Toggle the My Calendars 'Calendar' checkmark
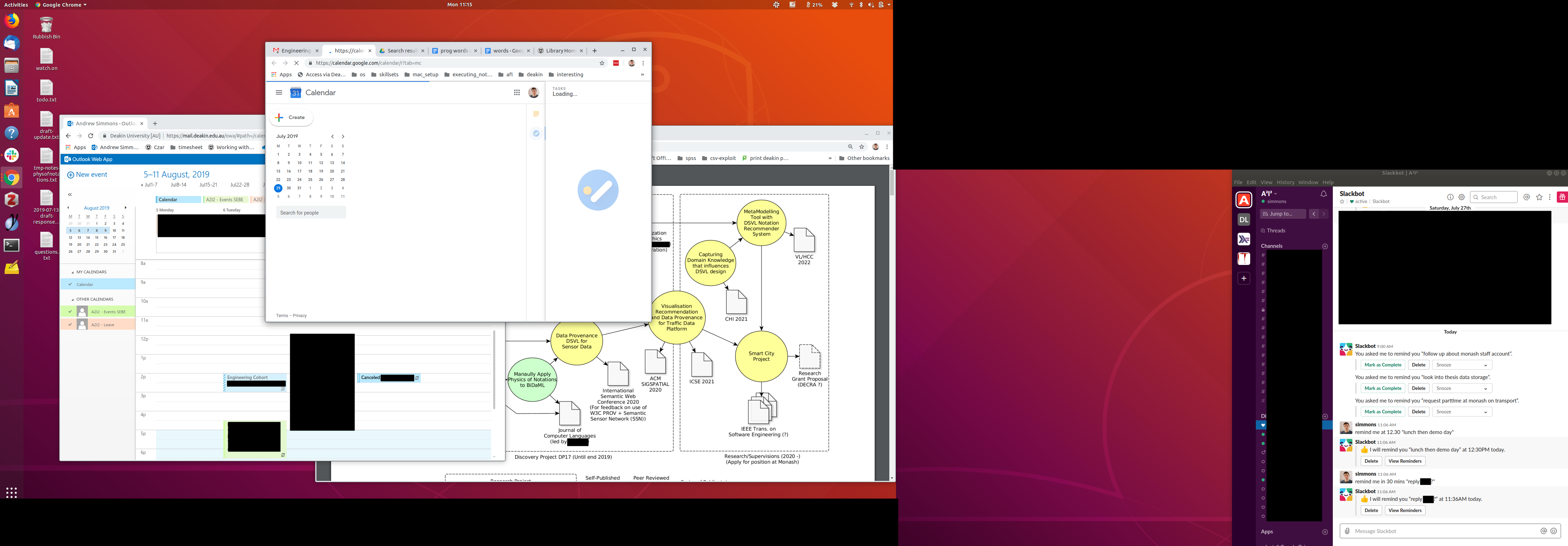The height and width of the screenshot is (546, 1568). point(70,284)
